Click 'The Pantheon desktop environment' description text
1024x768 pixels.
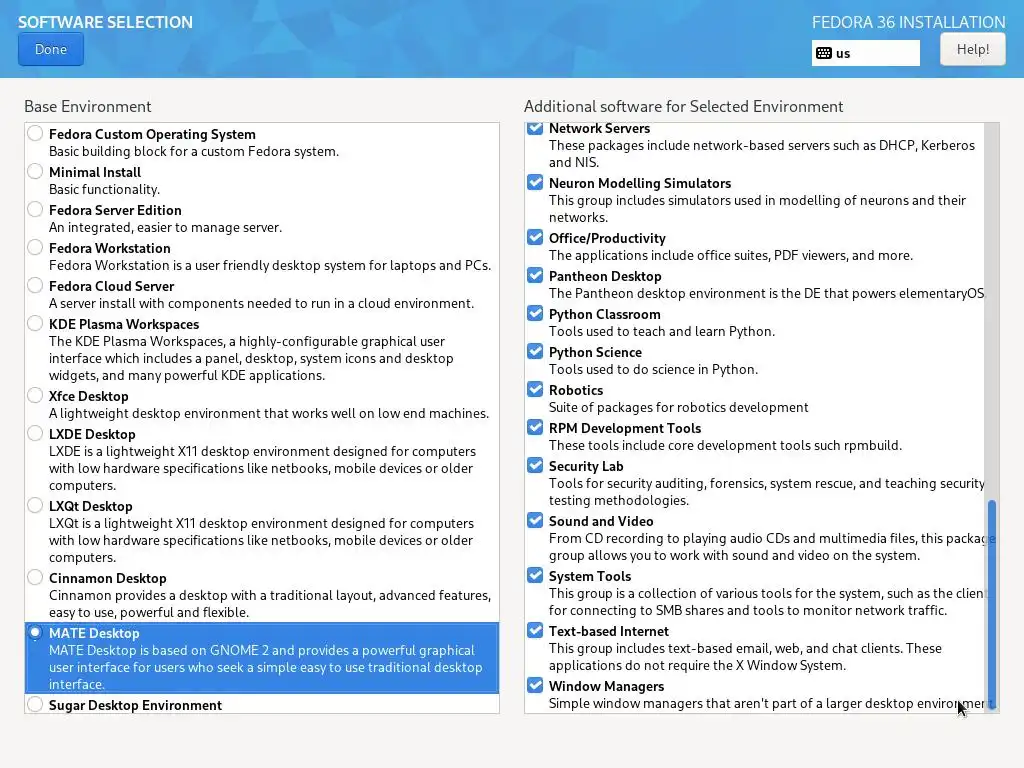[x=766, y=293]
